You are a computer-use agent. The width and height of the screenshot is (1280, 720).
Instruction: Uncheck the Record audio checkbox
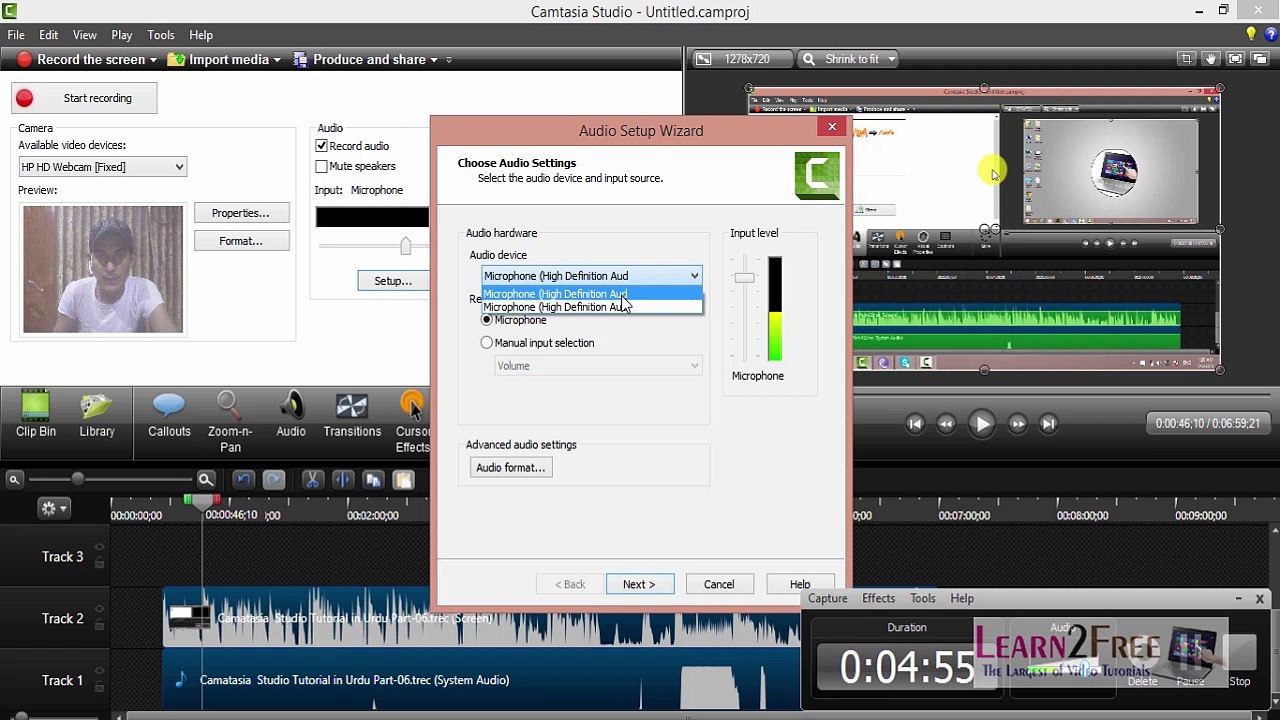(x=321, y=146)
